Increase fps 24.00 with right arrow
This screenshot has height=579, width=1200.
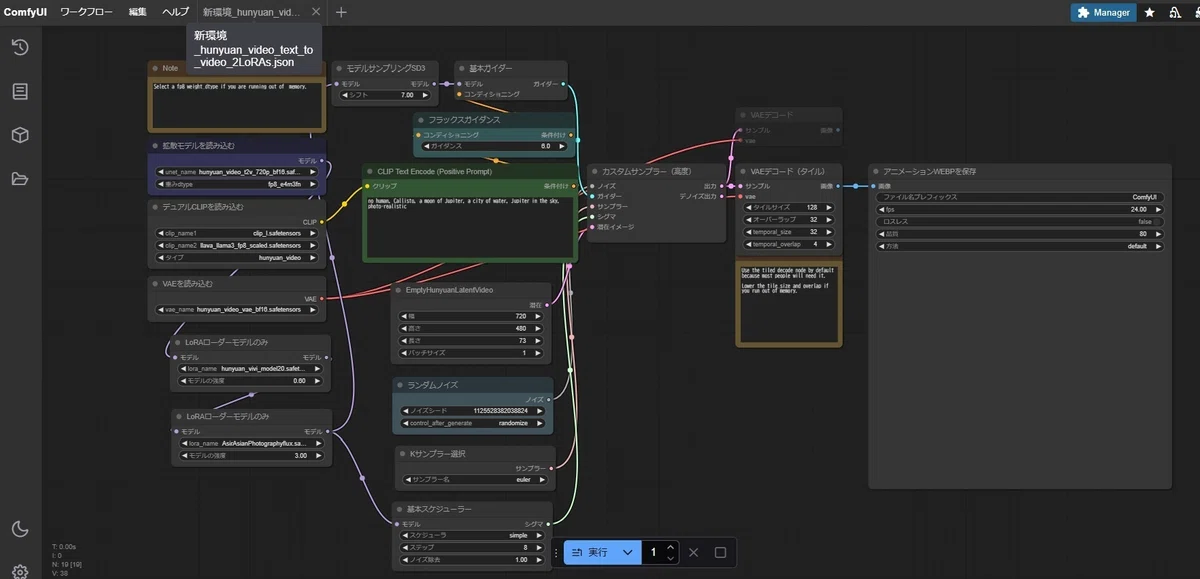tap(1158, 209)
